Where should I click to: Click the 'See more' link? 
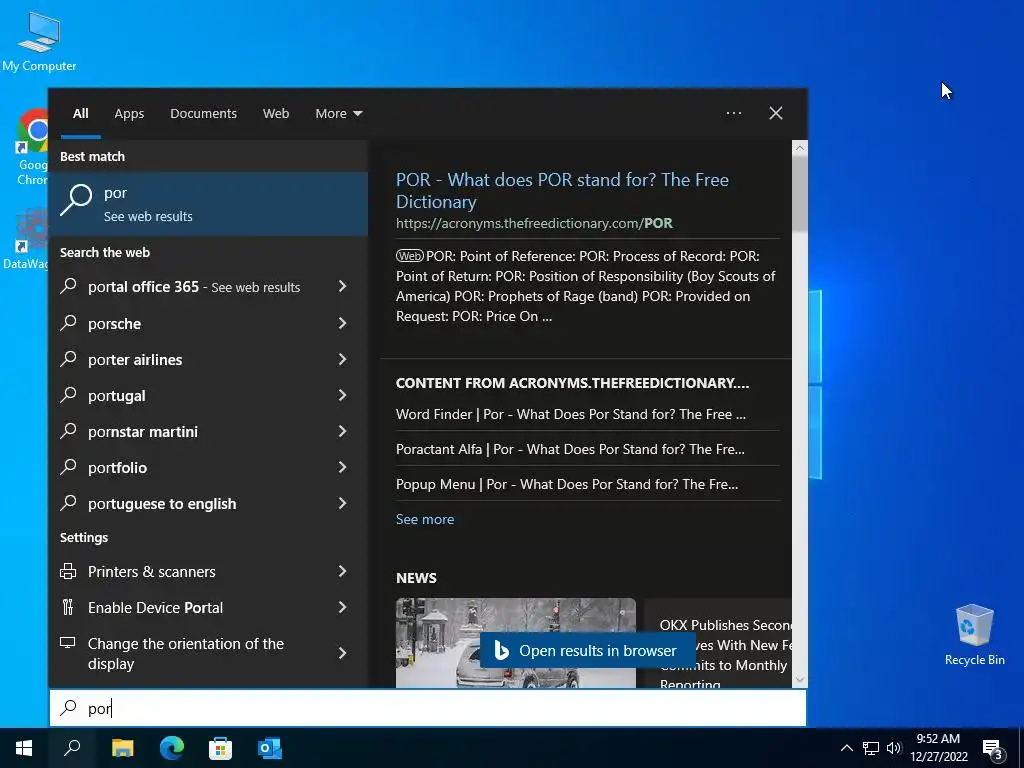425,519
